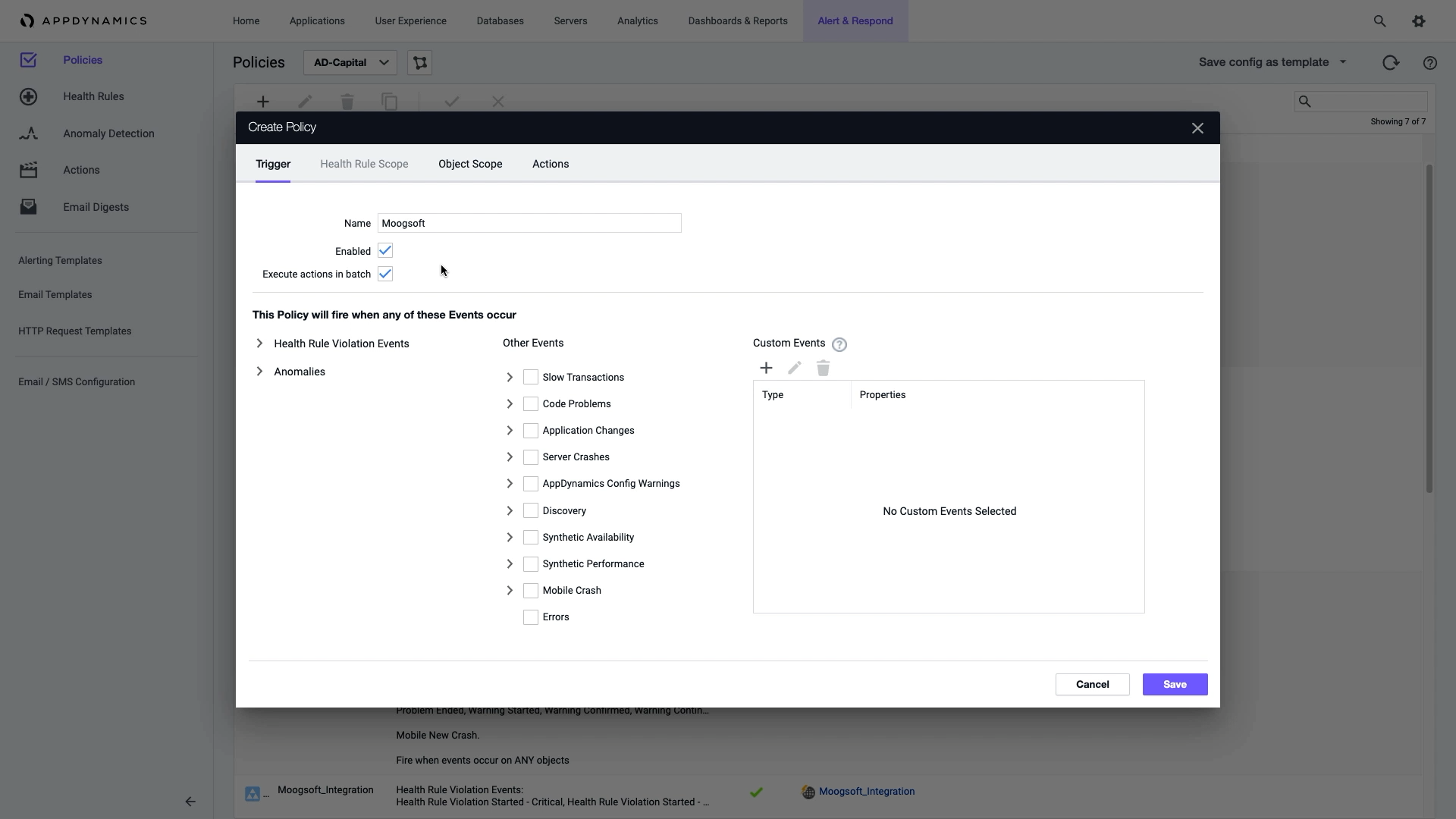Open Alerting Templates in sidebar
Image resolution: width=1456 pixels, height=819 pixels.
[60, 261]
